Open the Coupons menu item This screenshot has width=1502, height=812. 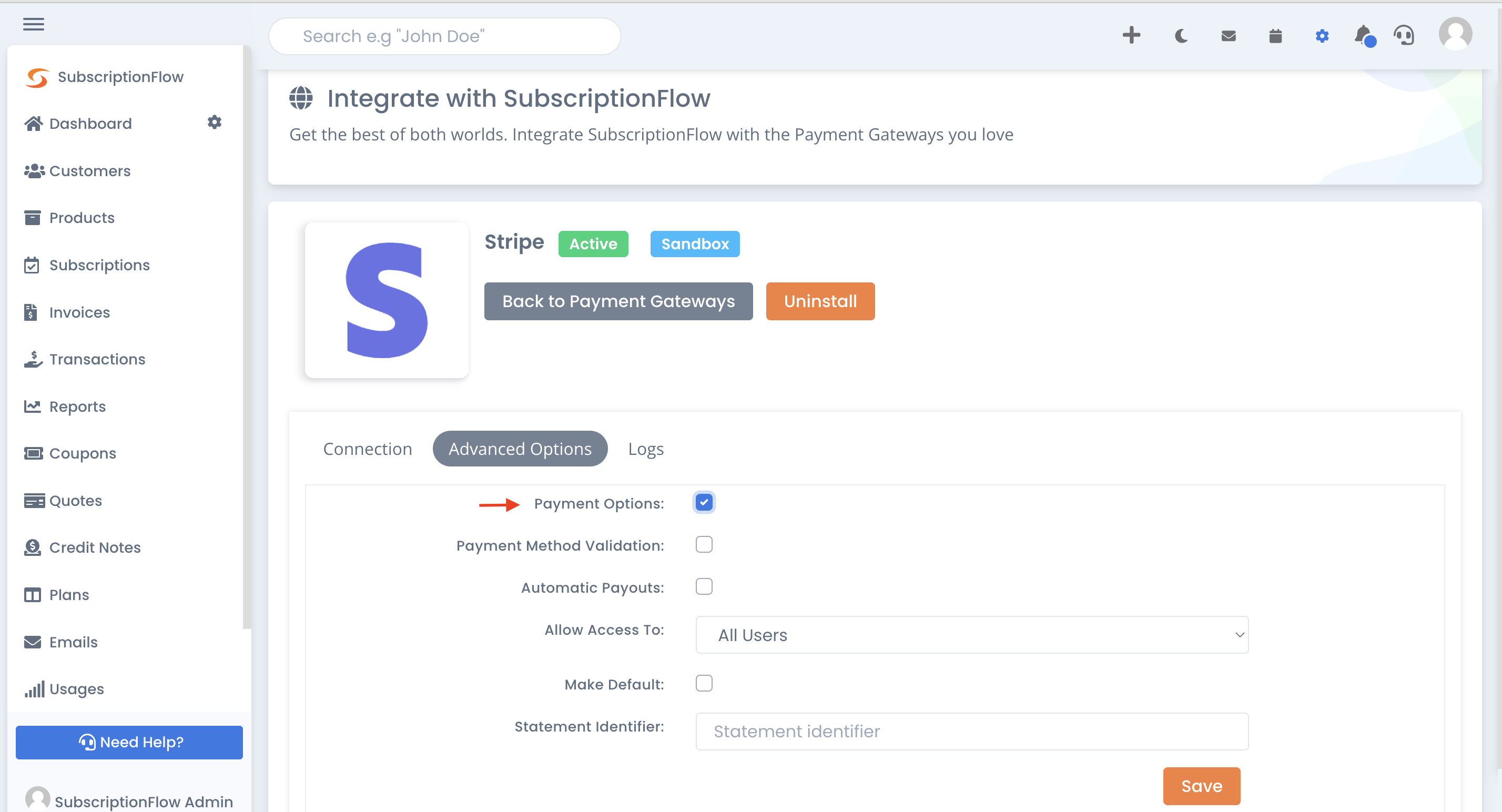(83, 453)
